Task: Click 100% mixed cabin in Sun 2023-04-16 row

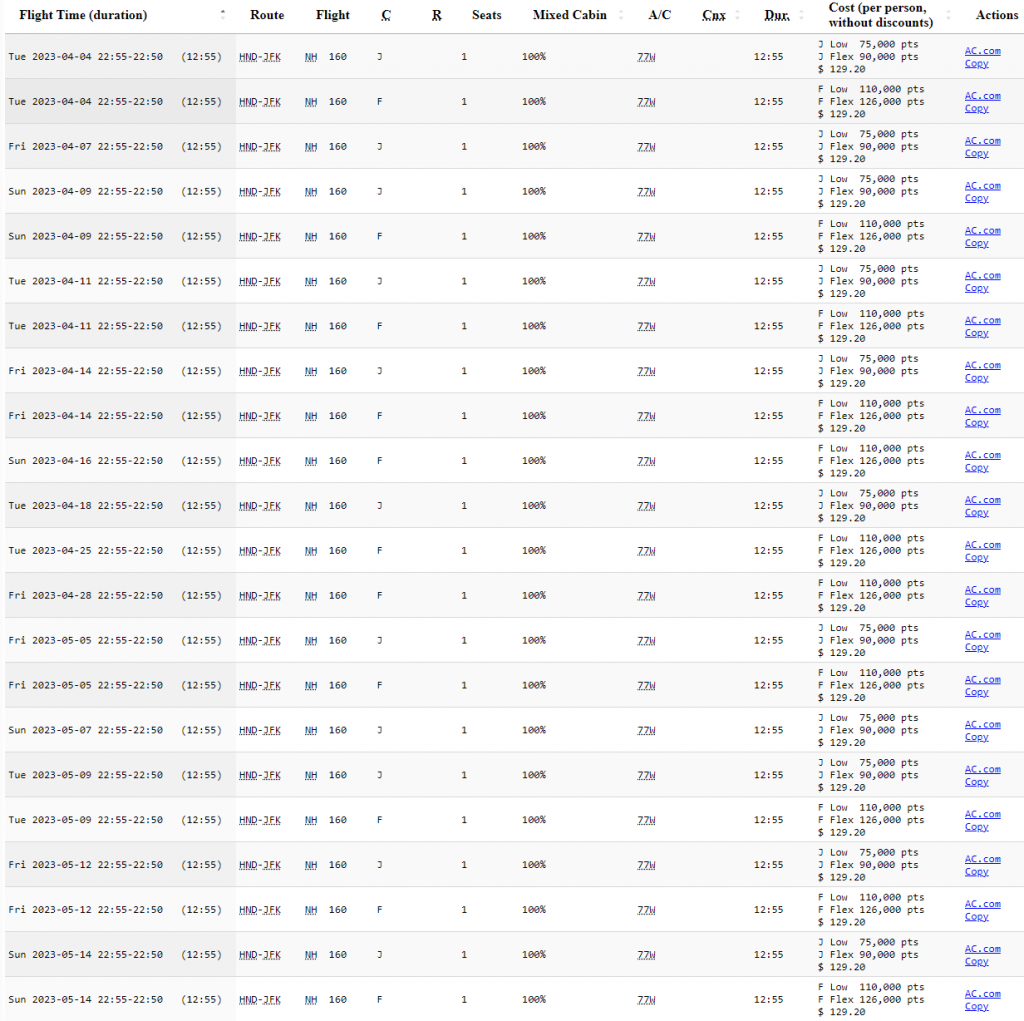Action: point(534,461)
